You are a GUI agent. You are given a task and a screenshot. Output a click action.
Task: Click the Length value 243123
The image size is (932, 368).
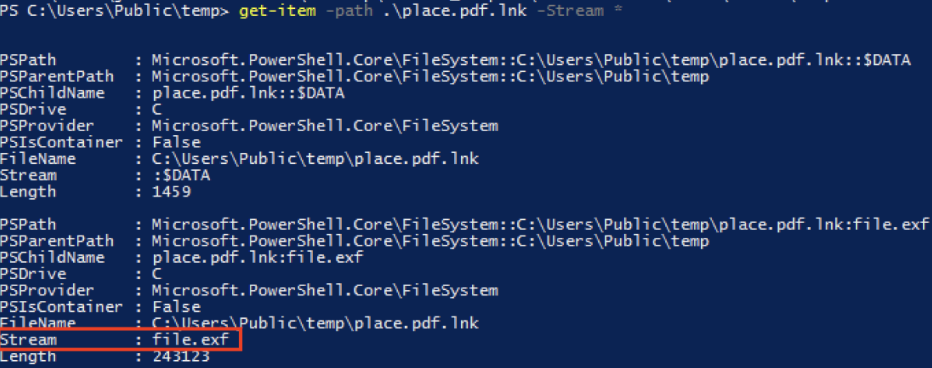(181, 356)
